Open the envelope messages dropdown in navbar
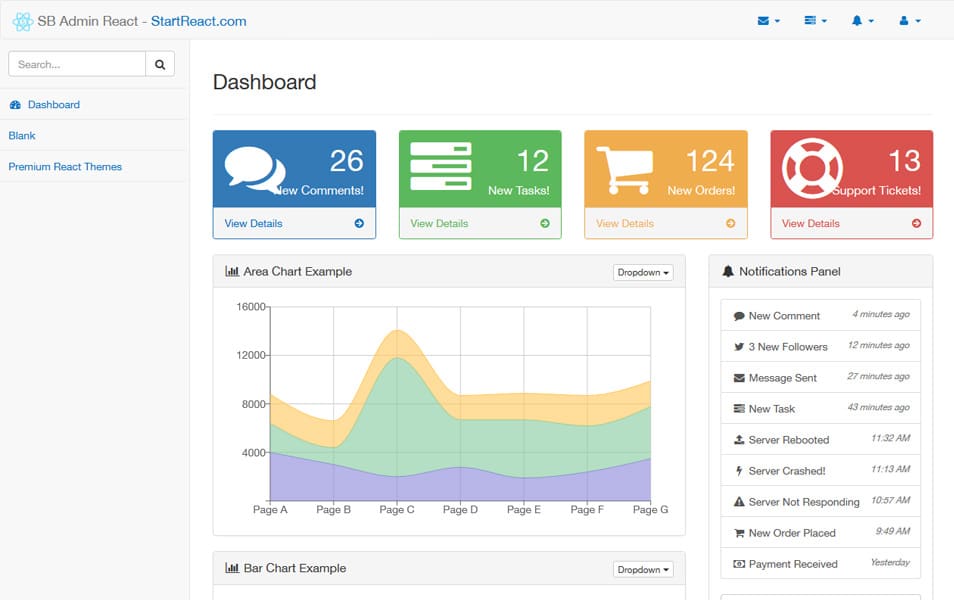 (768, 21)
